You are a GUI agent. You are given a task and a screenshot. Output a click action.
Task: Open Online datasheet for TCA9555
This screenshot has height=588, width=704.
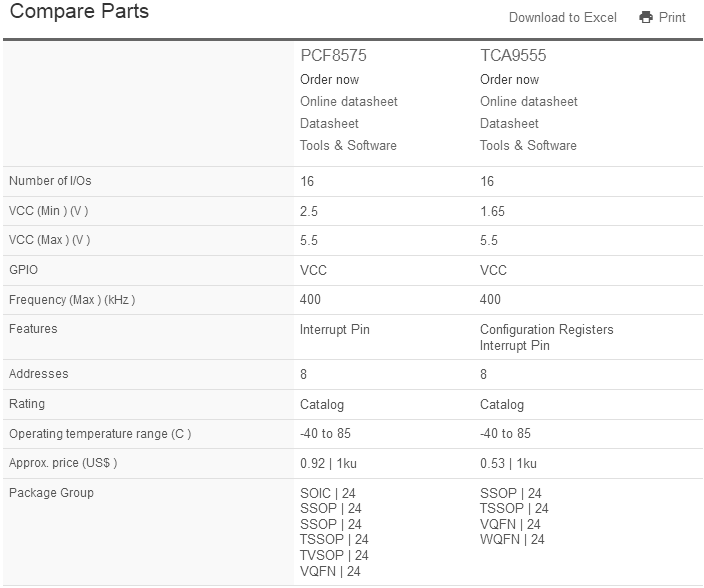pyautogui.click(x=528, y=101)
